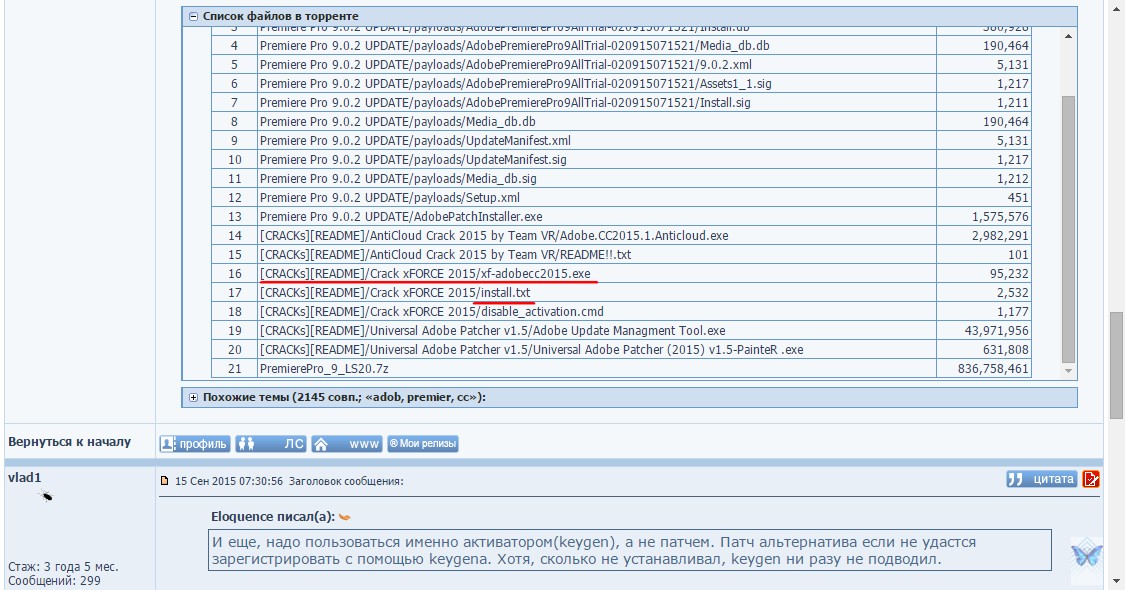1125x590 pixels.
Task: Open the 'www' home page button
Action: click(346, 443)
